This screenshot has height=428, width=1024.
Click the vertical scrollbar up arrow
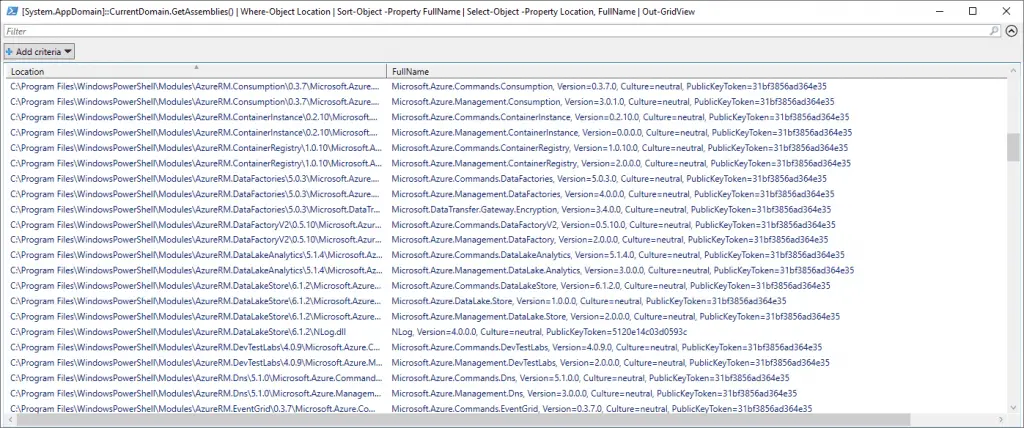(1012, 71)
